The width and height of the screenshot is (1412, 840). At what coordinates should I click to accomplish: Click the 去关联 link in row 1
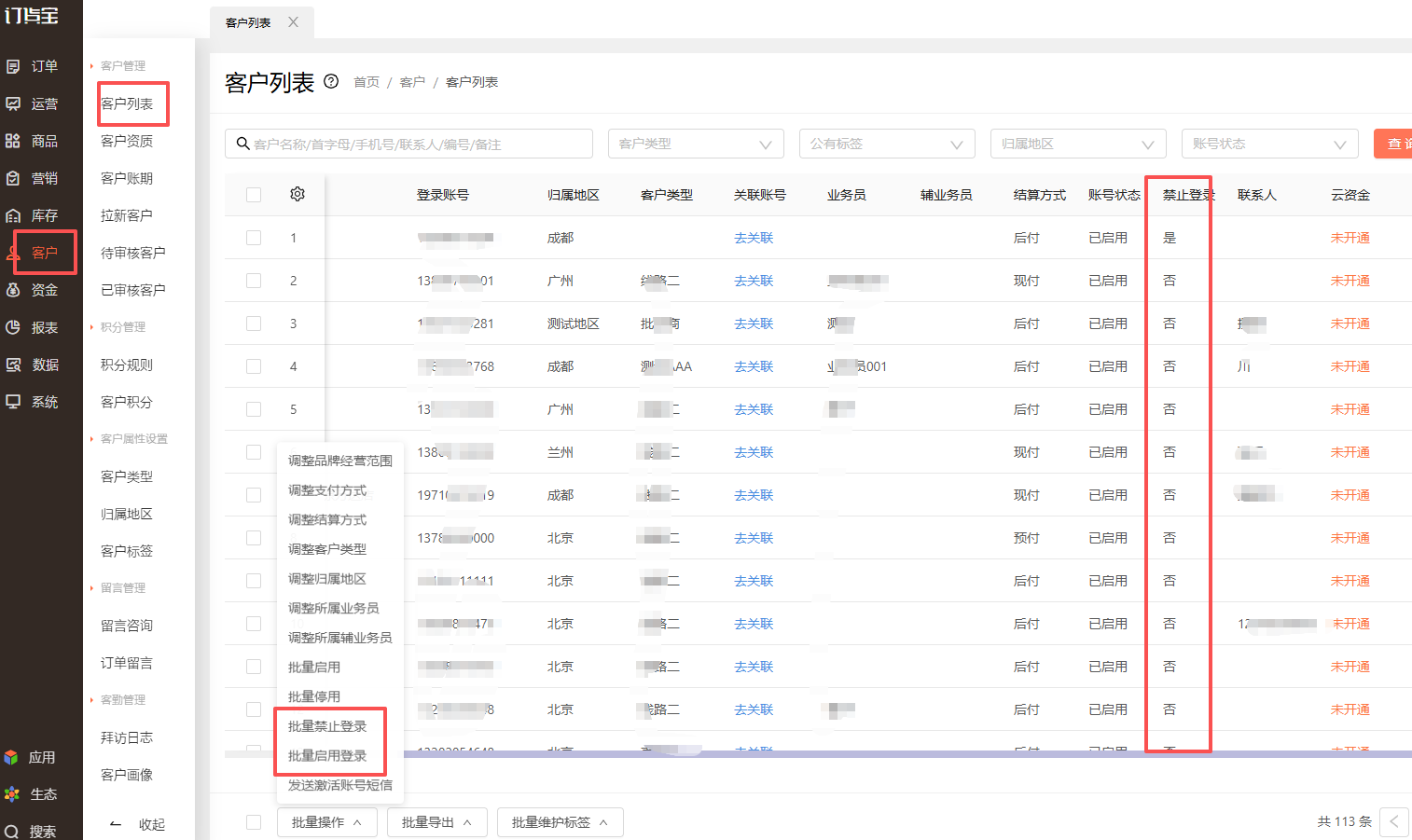pos(754,238)
